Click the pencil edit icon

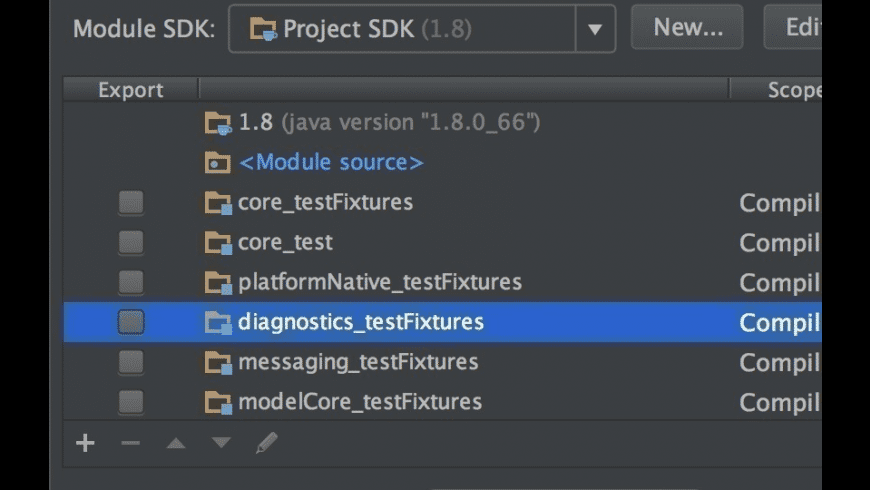[266, 442]
